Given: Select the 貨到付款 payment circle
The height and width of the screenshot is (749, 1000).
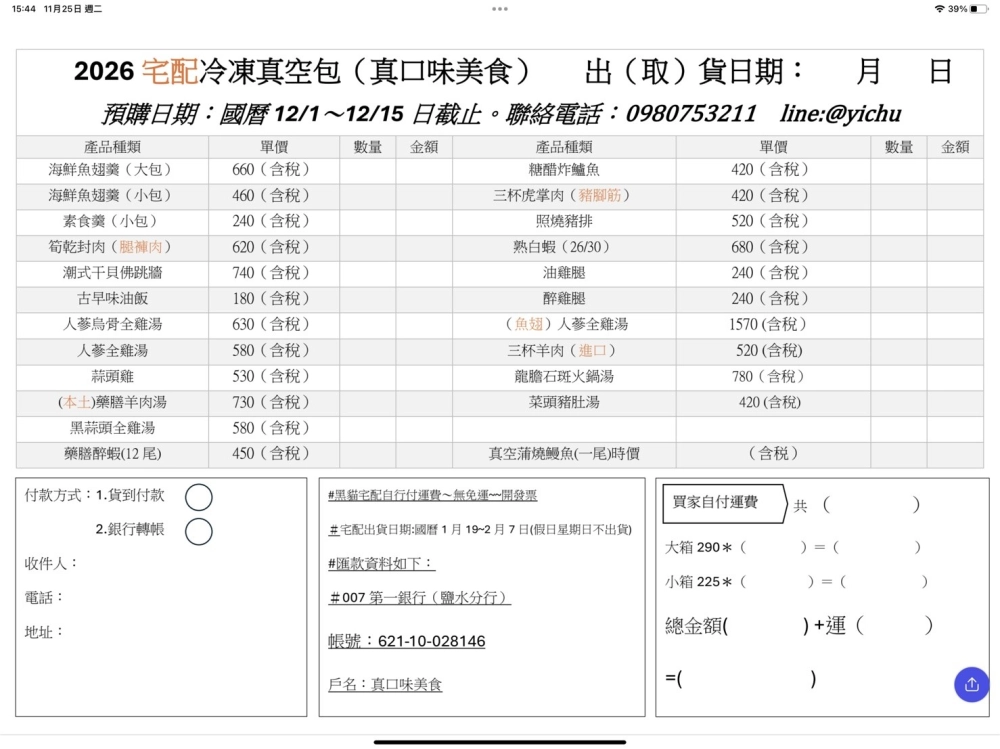Looking at the screenshot, I should pyautogui.click(x=199, y=497).
